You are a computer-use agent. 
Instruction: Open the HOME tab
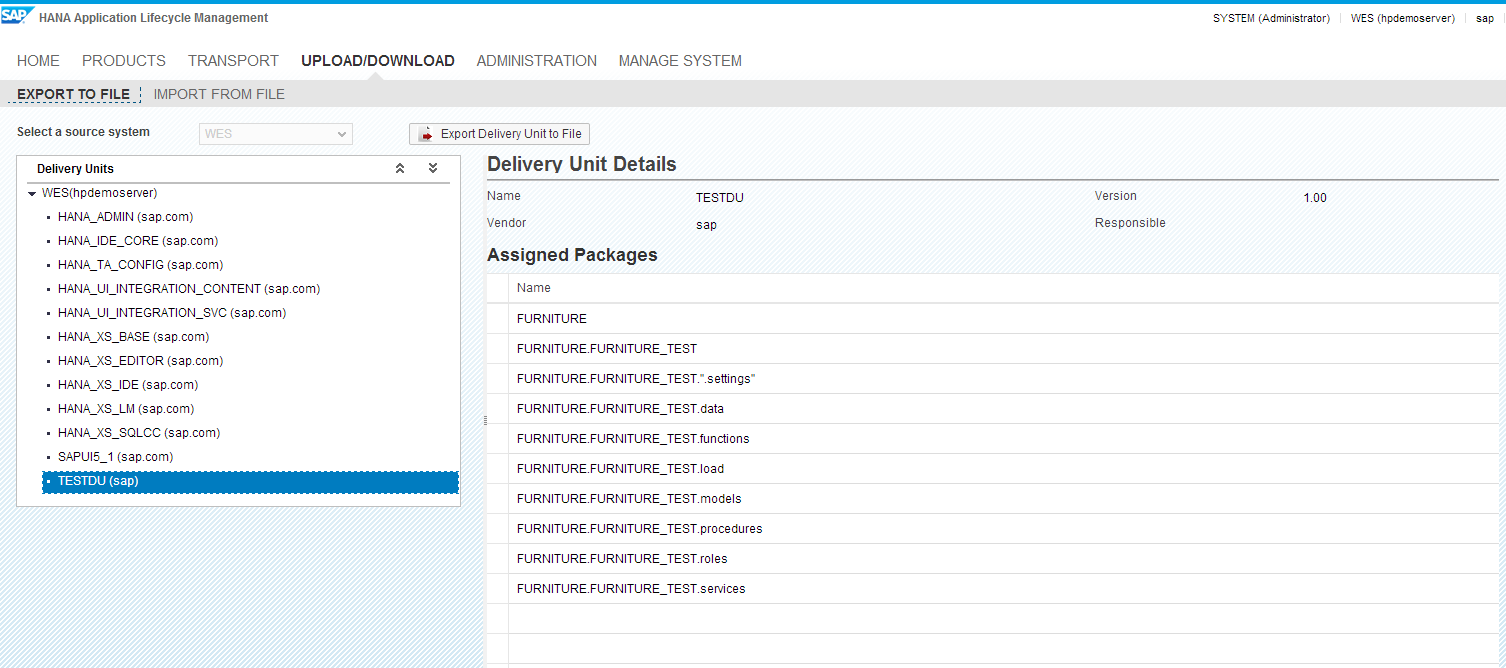coord(38,61)
